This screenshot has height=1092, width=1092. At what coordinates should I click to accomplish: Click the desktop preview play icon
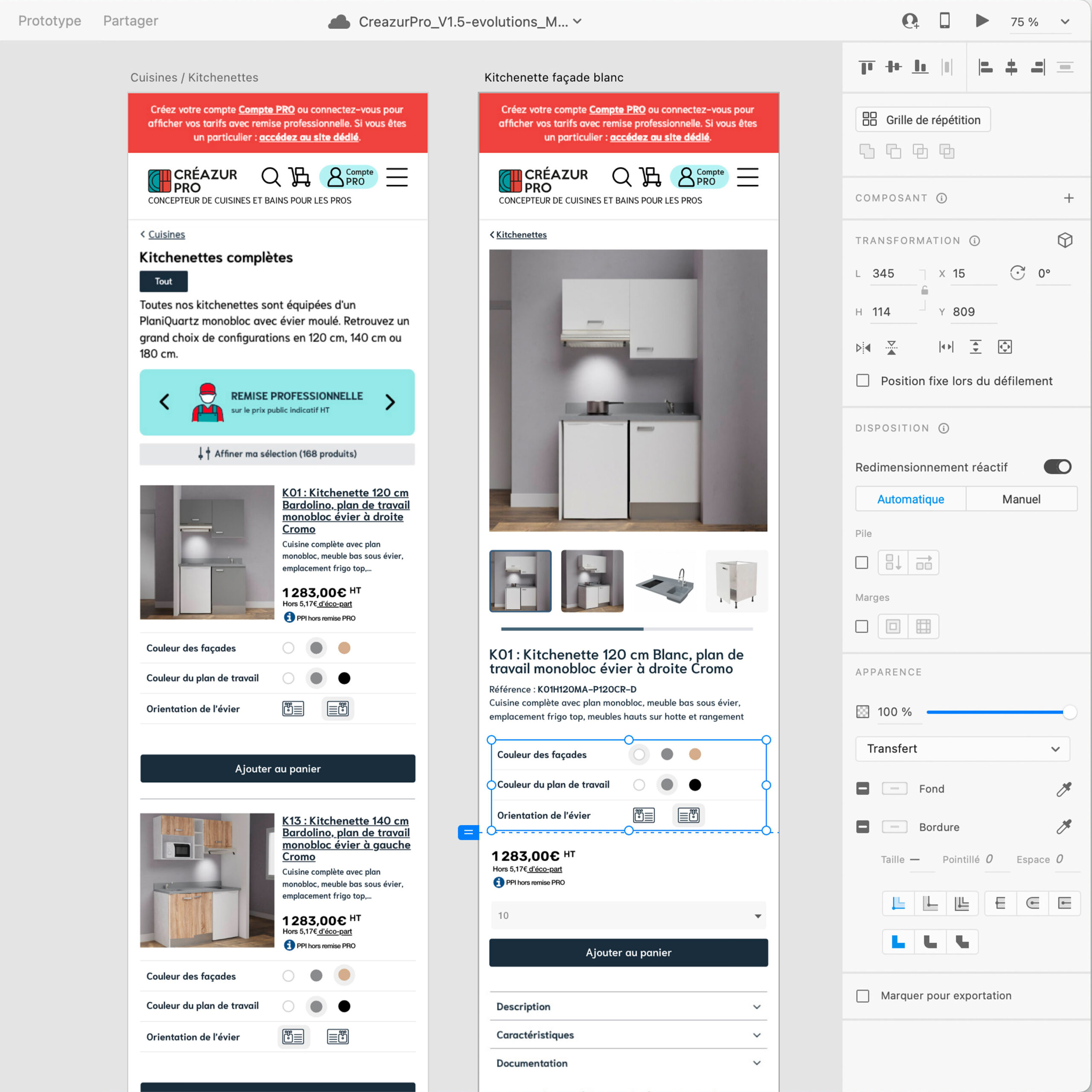coord(982,21)
